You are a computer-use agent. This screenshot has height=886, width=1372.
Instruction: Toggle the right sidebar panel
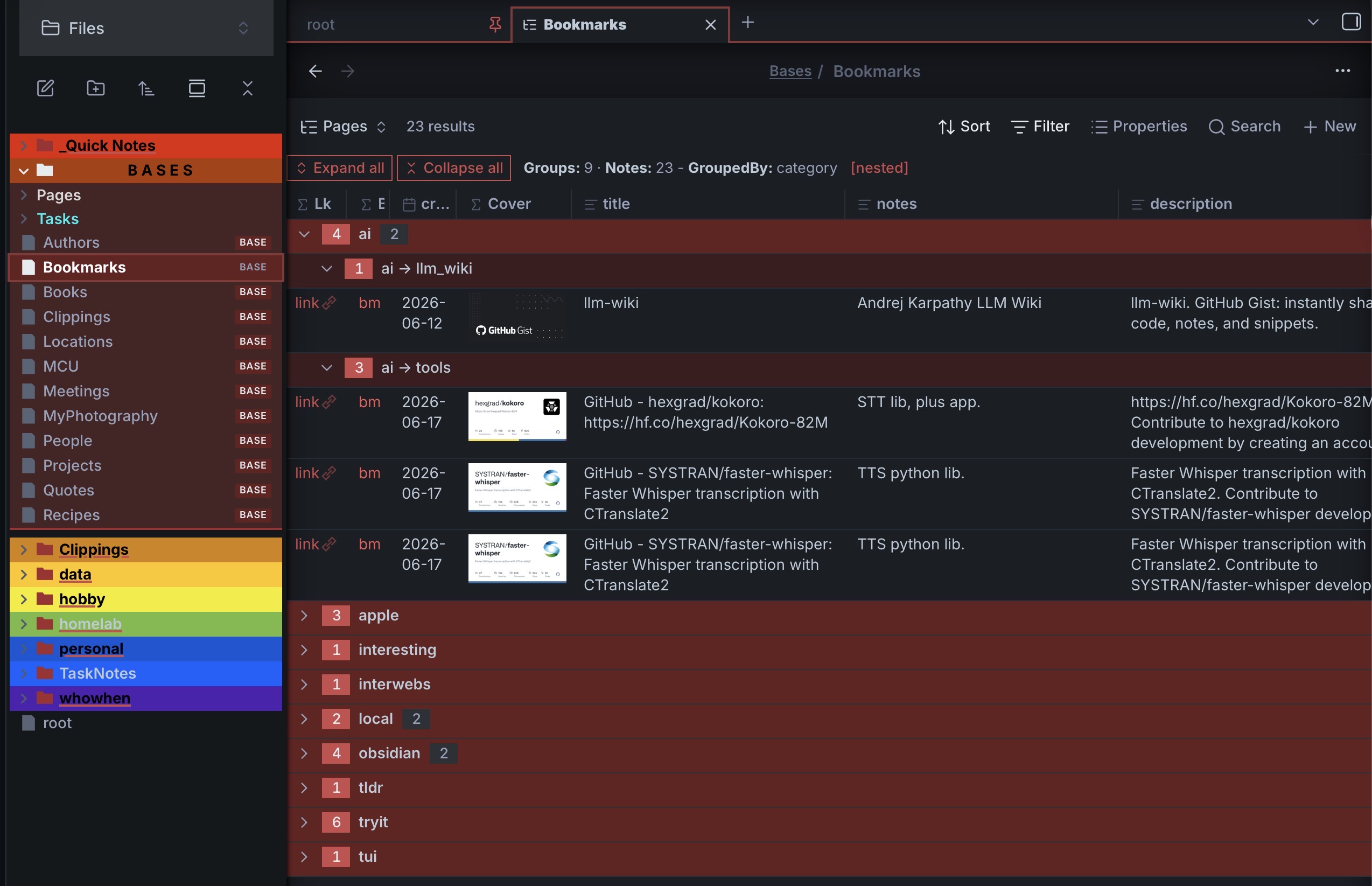pos(1350,22)
